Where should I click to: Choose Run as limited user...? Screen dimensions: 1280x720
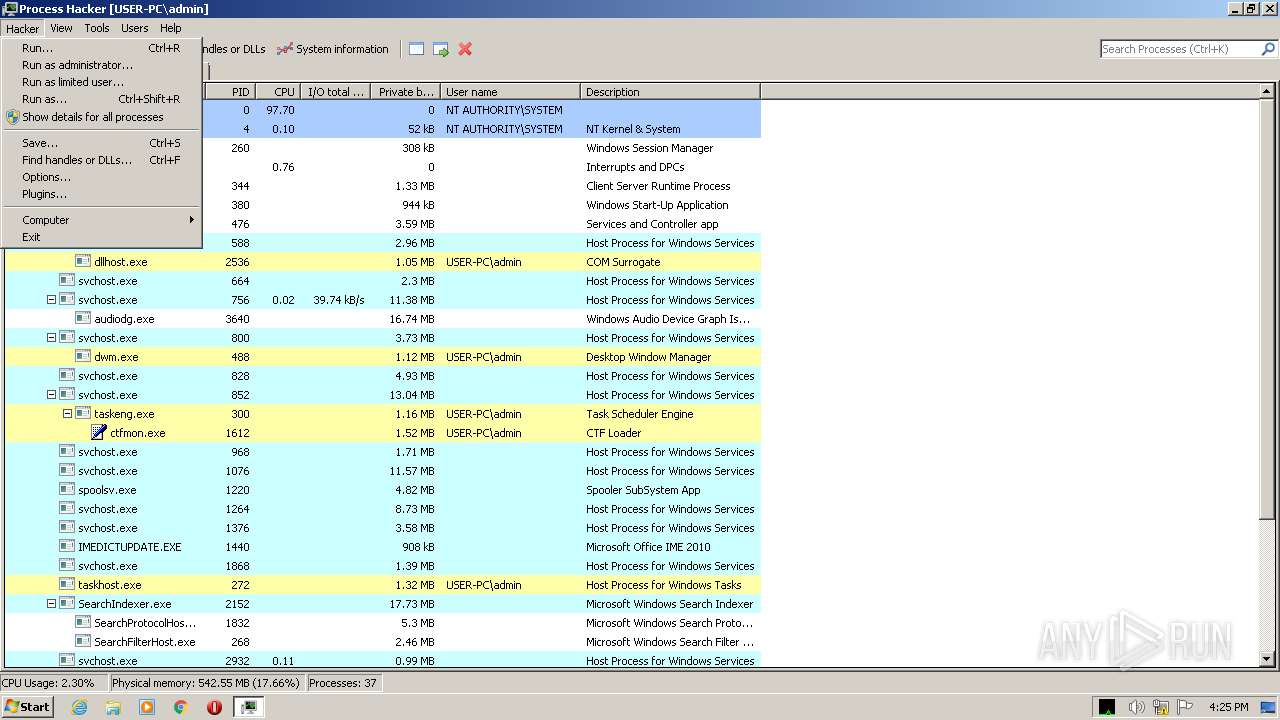pos(101,82)
